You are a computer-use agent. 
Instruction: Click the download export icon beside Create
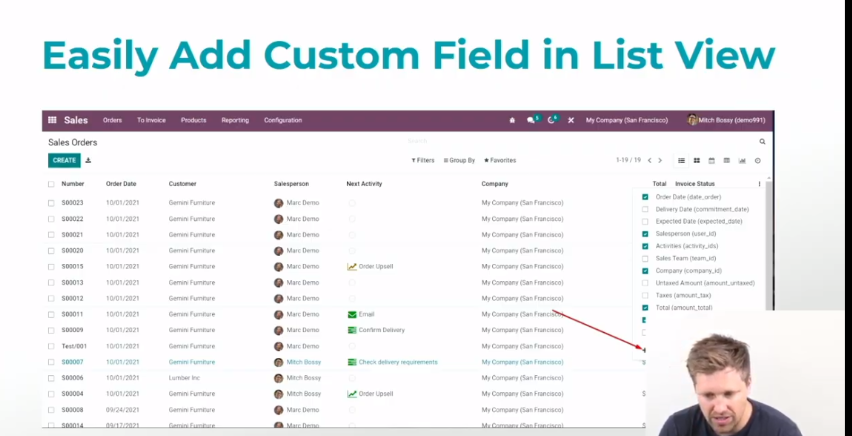pyautogui.click(x=88, y=160)
